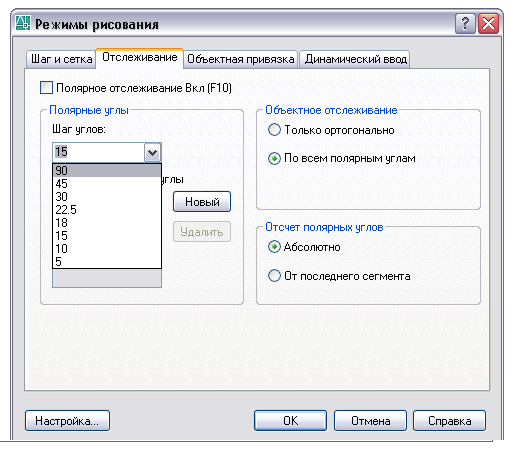Pick 90 from the angle list
Image resolution: width=511 pixels, height=449 pixels.
(x=107, y=171)
